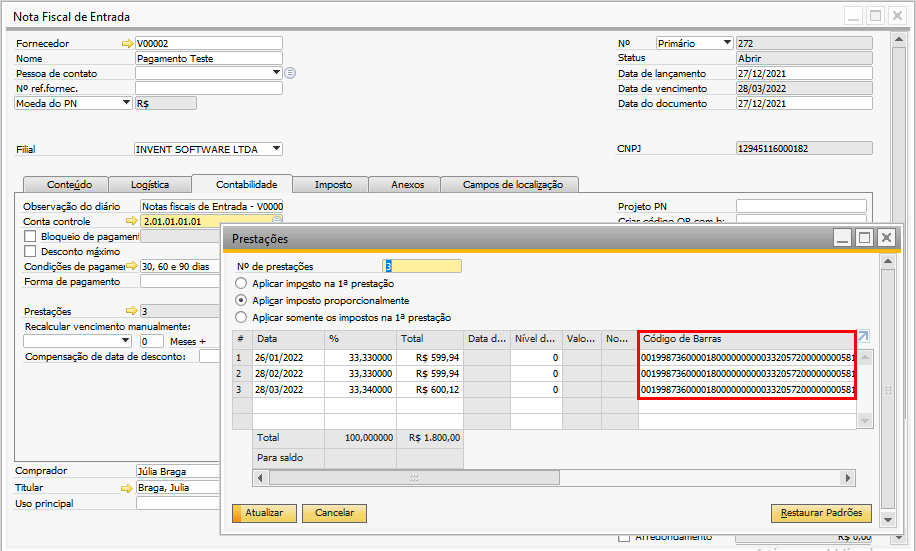Open Campos de localização tab
The width and height of the screenshot is (916, 551).
click(x=510, y=185)
